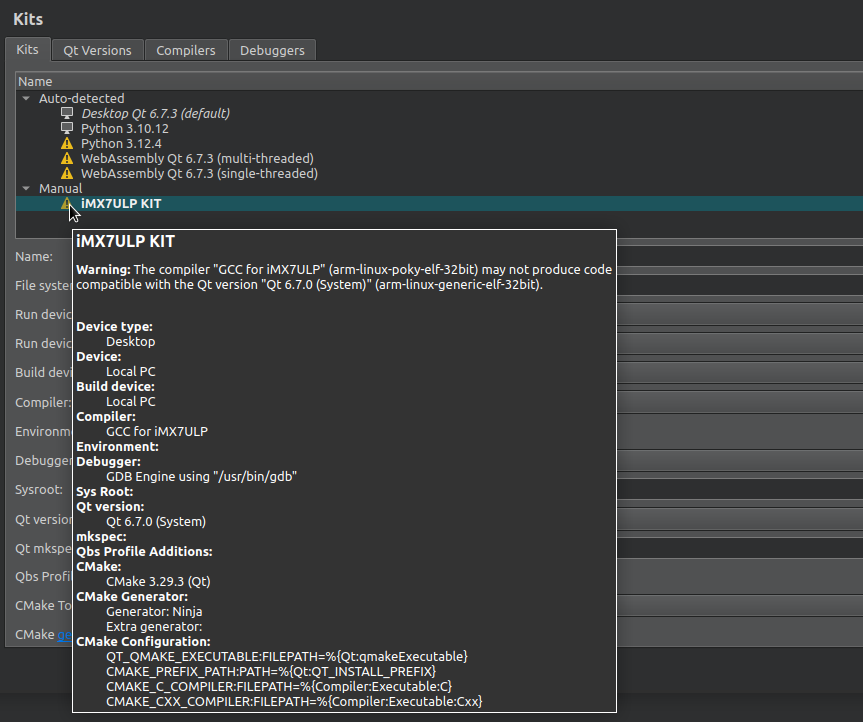Click warning icon for WebAssembly multi-threaded kit
863x722 pixels.
(67, 159)
